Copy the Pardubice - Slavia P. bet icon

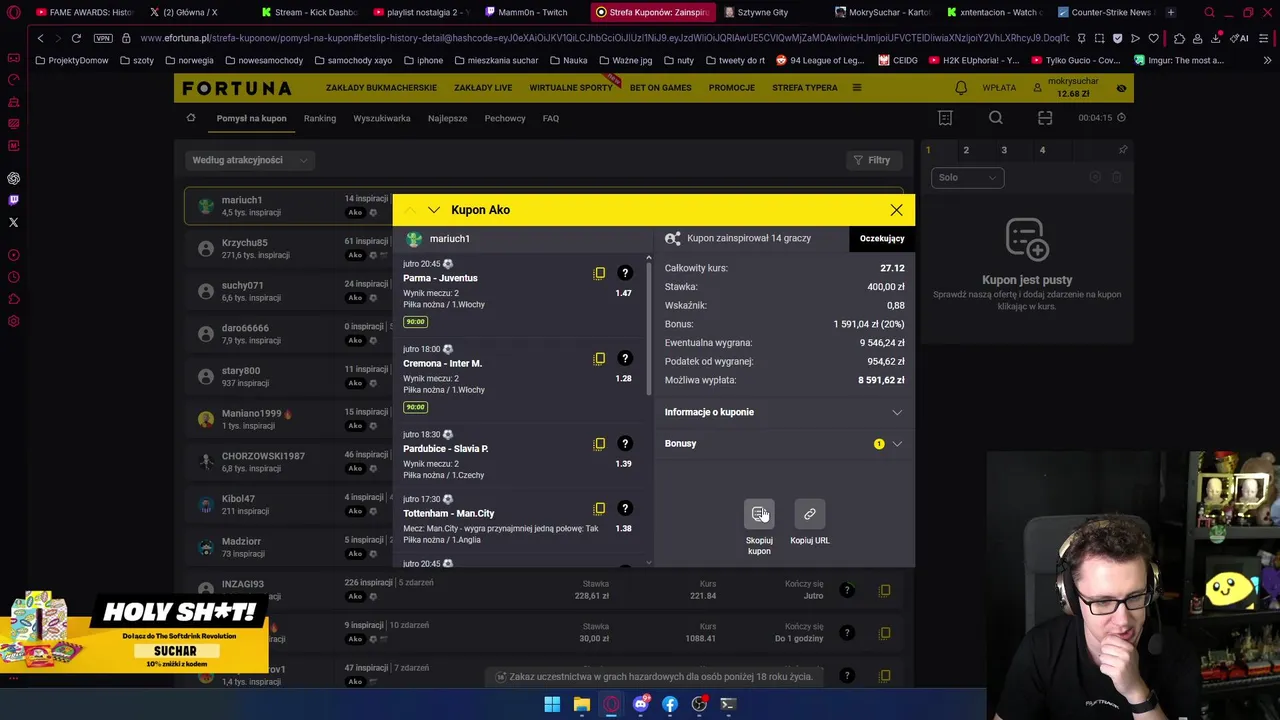[x=599, y=443]
